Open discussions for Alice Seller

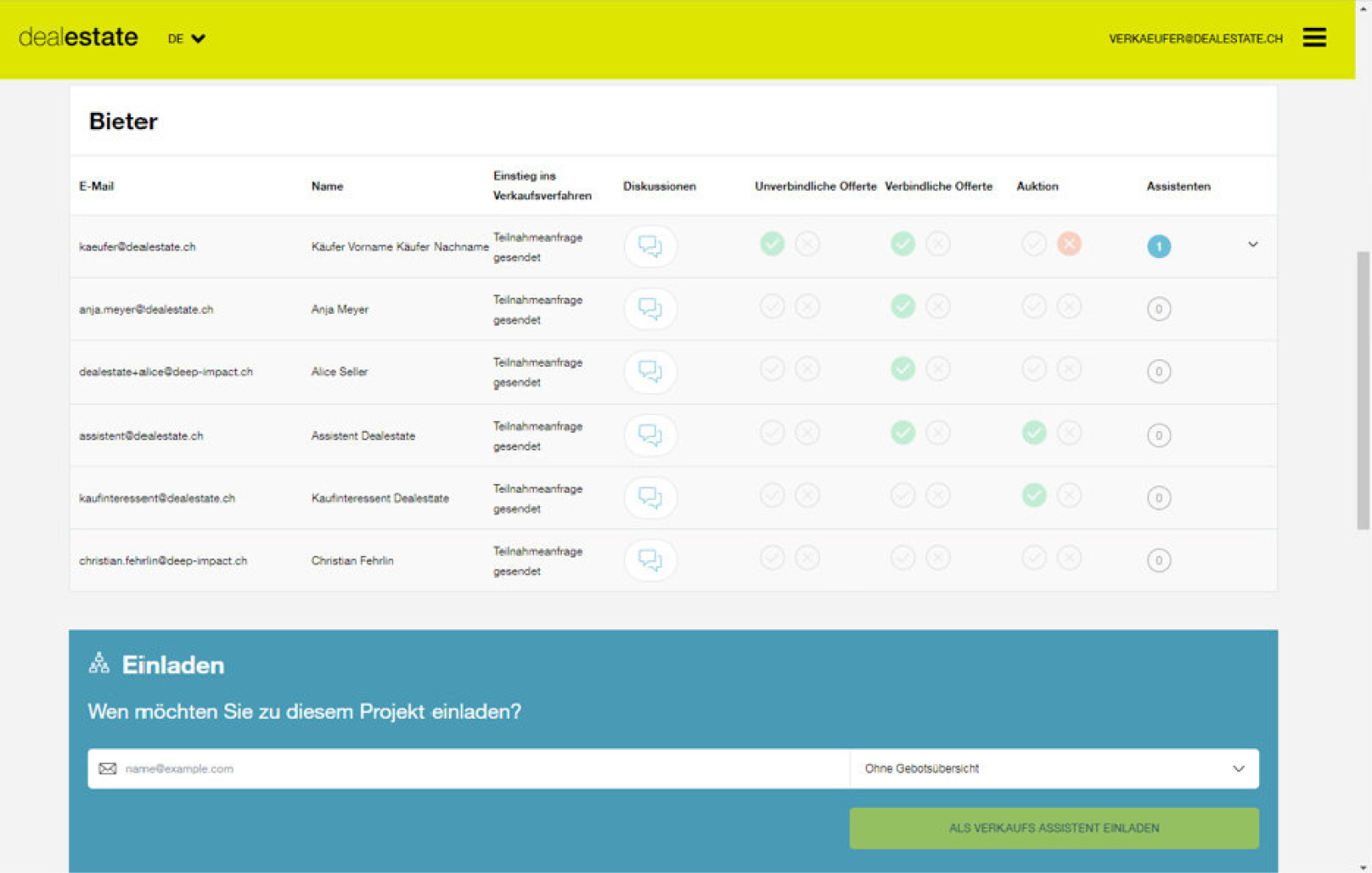(x=650, y=371)
